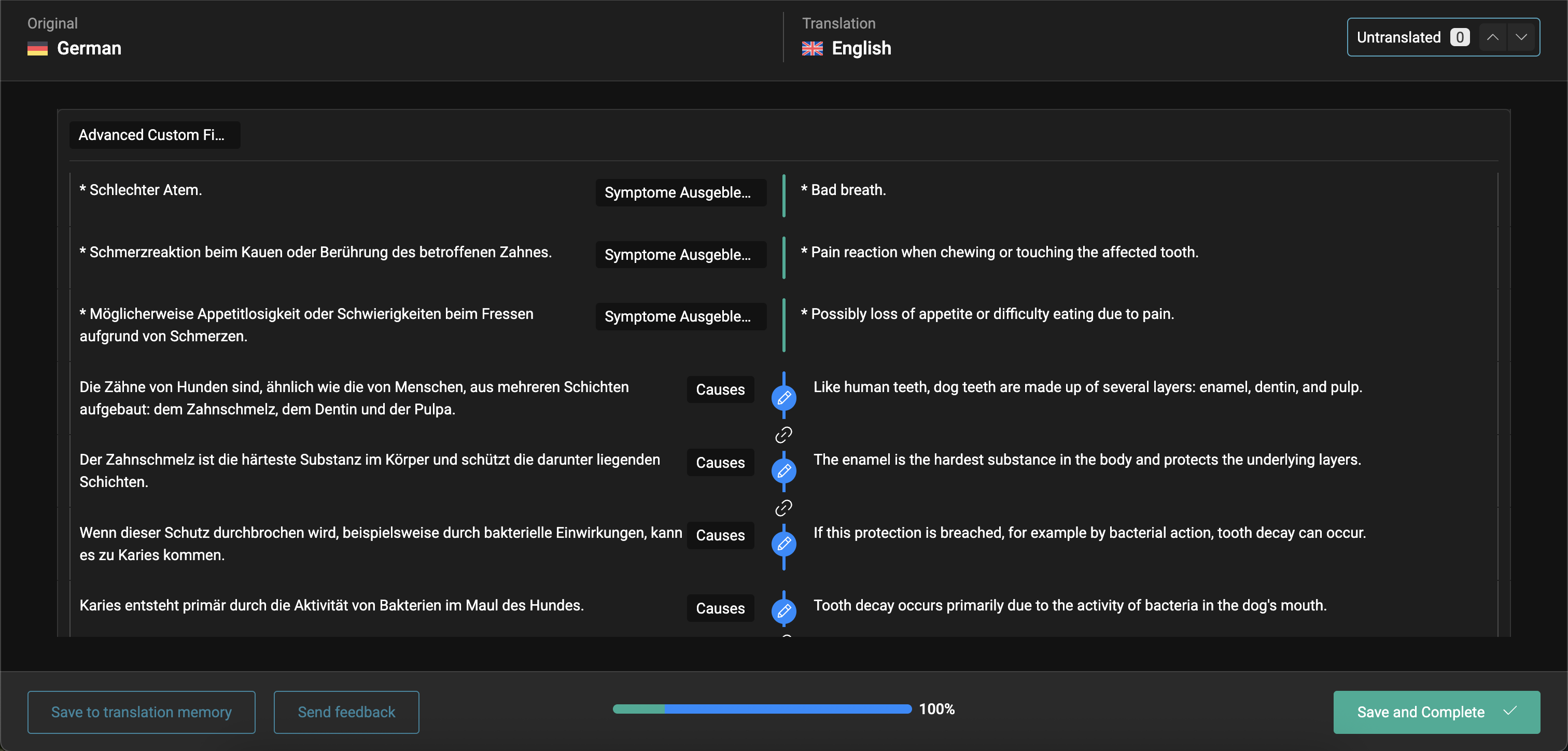Click link icon below the enamel sentence row

[x=783, y=507]
